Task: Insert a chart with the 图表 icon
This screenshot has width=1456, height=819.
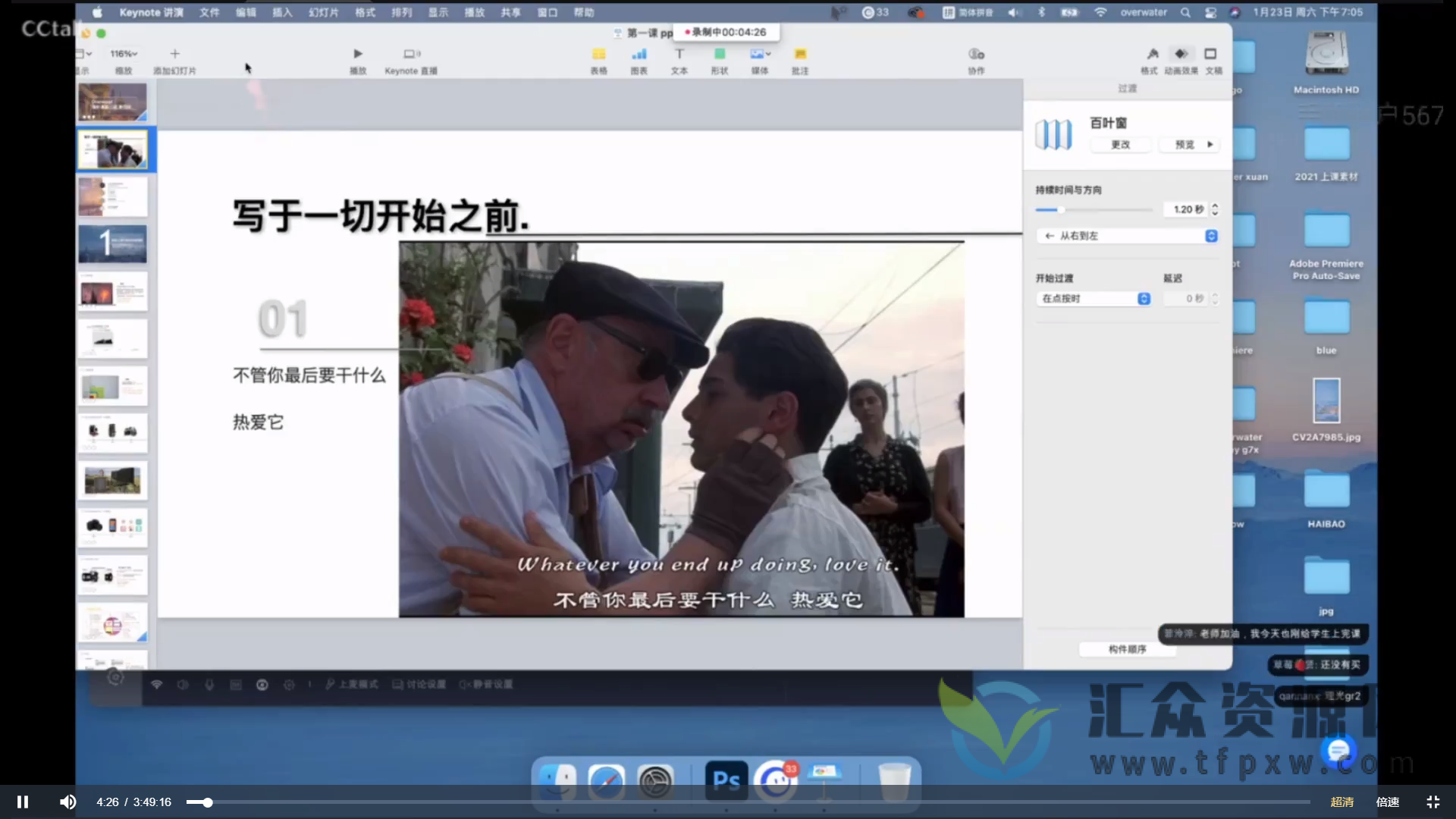Action: pos(639,54)
